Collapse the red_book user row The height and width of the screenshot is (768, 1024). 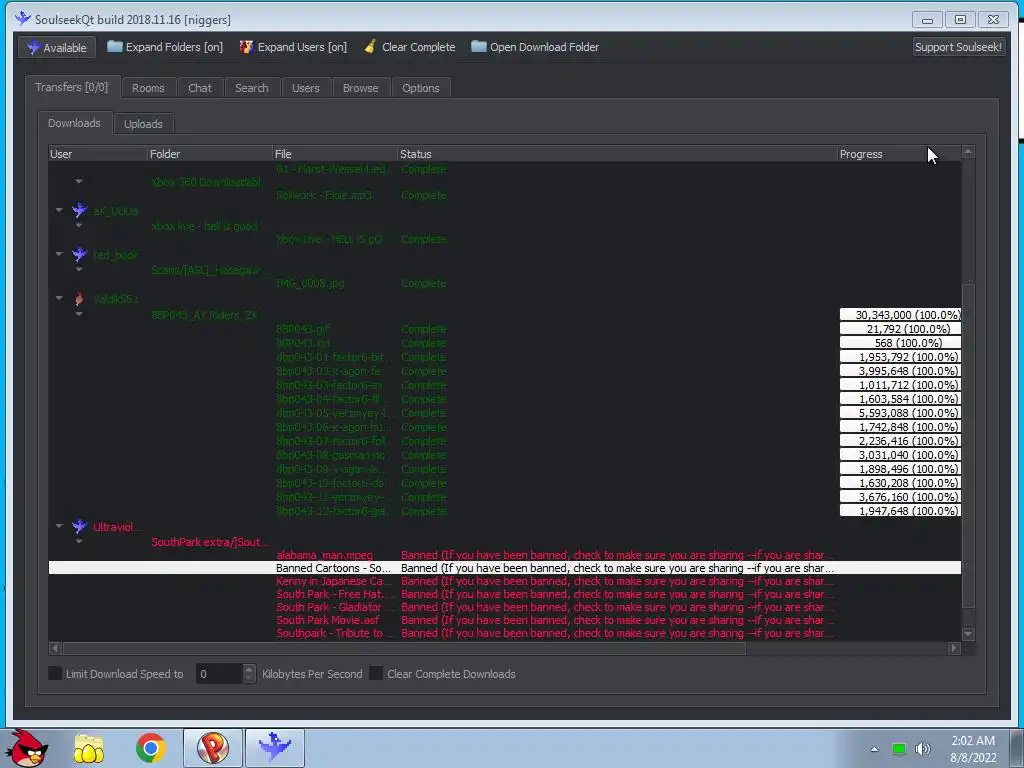pyautogui.click(x=59, y=254)
